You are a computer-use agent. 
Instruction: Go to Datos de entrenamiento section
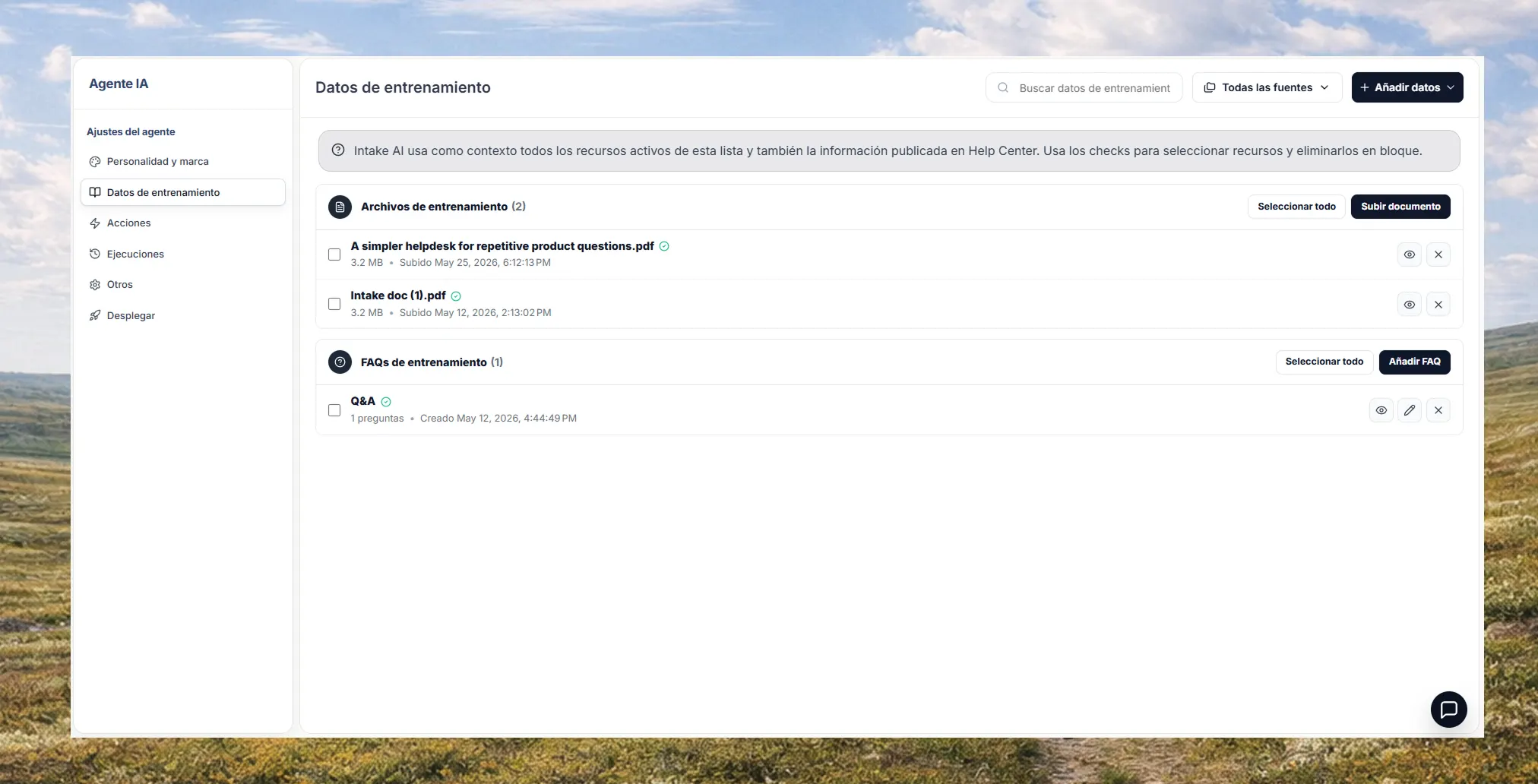[x=182, y=192]
